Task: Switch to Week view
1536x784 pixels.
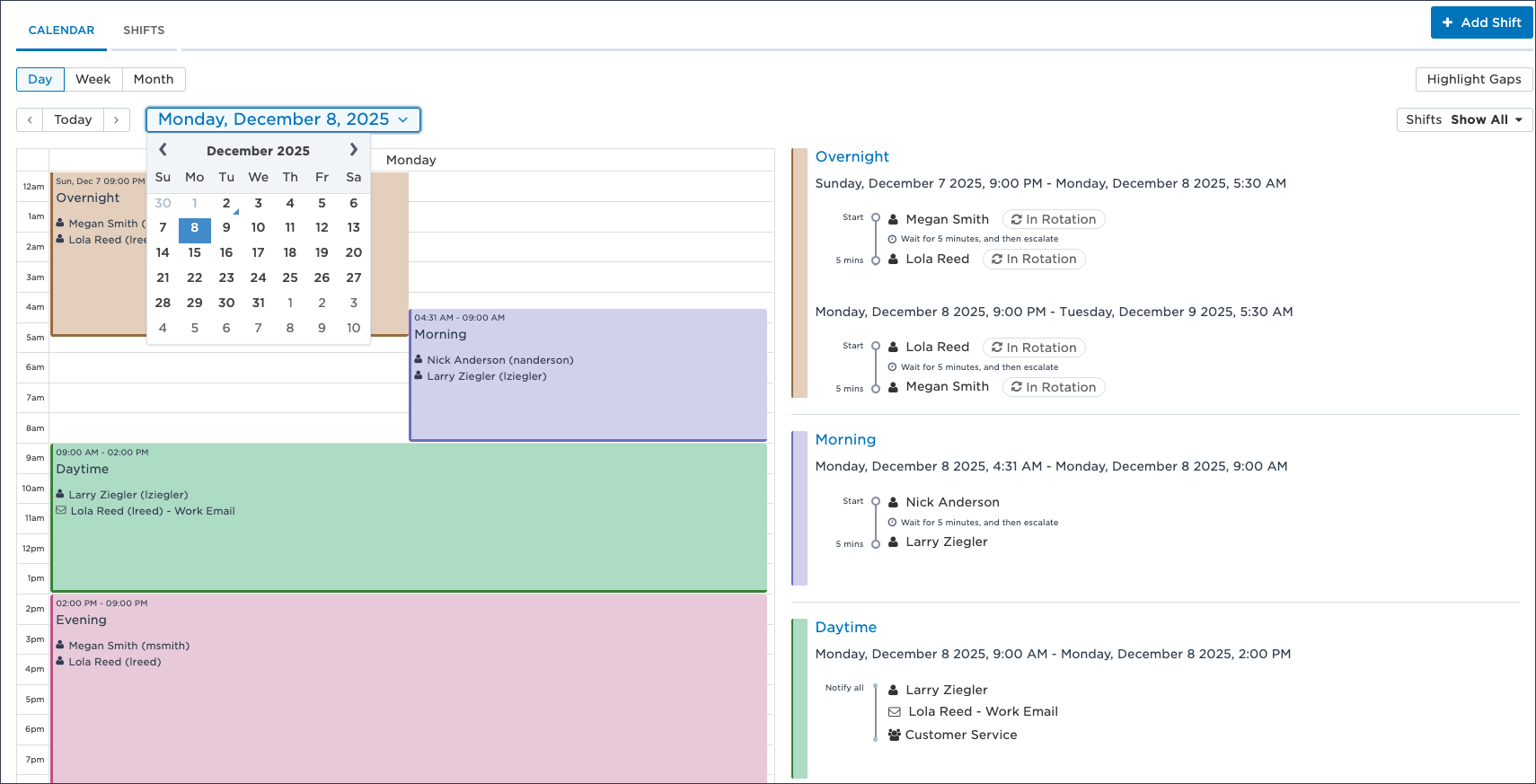Action: pyautogui.click(x=93, y=79)
